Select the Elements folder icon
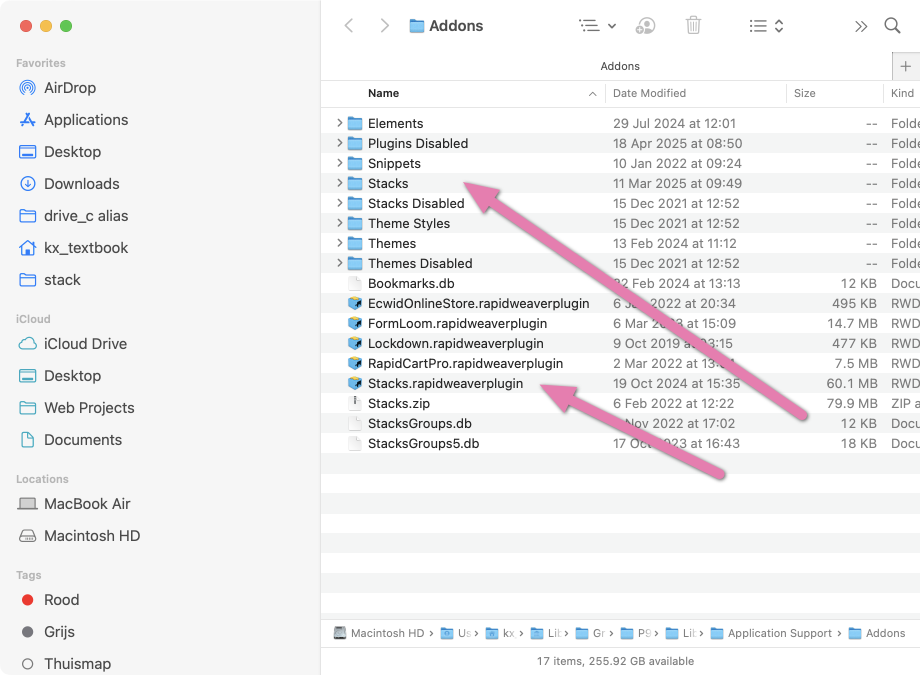The image size is (920, 675). [355, 123]
